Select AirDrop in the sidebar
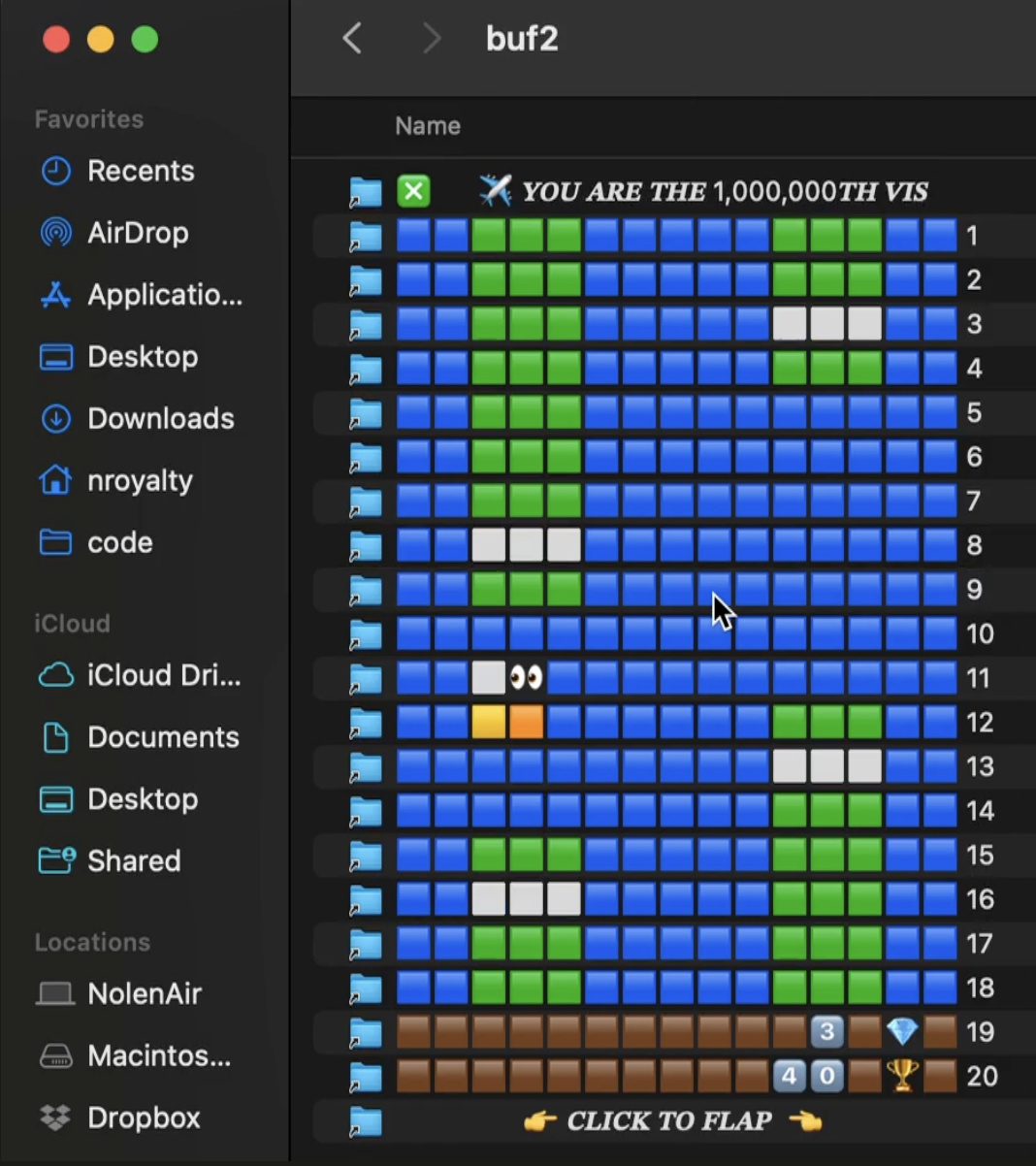Screen dimensions: 1036x1166 [137, 233]
